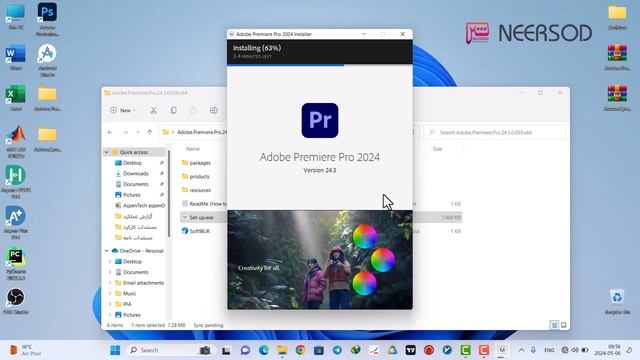Open the Aspen HYSYS desktop shortcut
This screenshot has height=360, width=640.
(16, 182)
